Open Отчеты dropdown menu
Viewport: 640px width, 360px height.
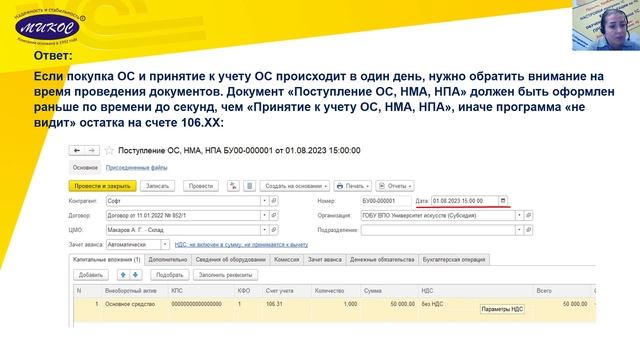[395, 186]
